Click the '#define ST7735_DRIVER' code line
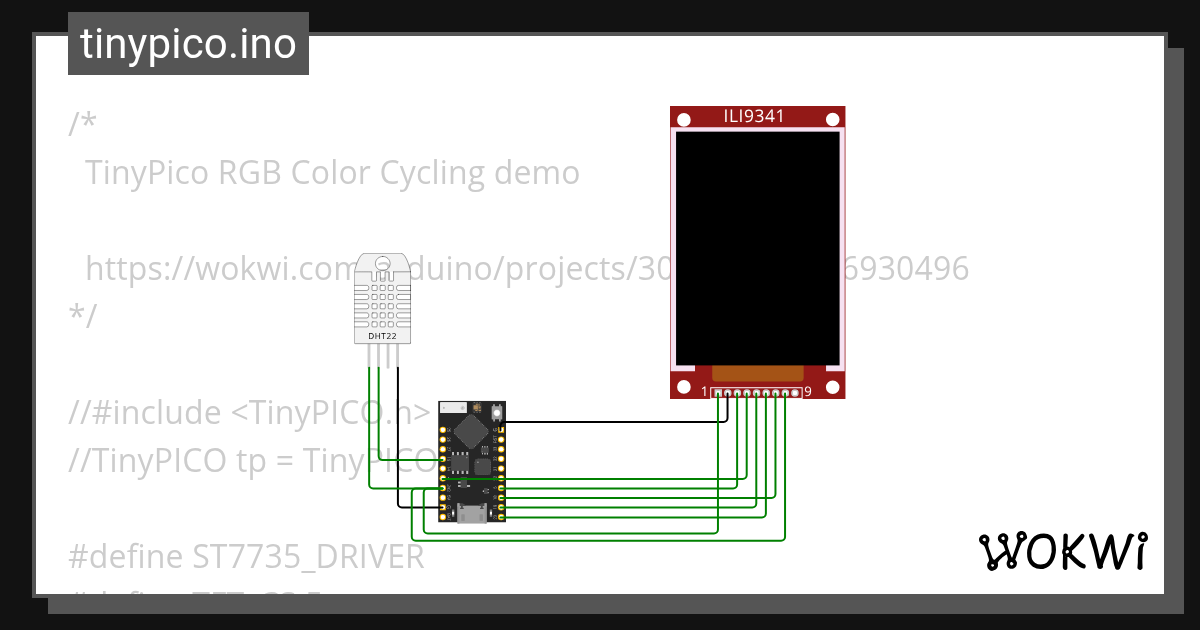This screenshot has width=1200, height=630. pyautogui.click(x=246, y=556)
